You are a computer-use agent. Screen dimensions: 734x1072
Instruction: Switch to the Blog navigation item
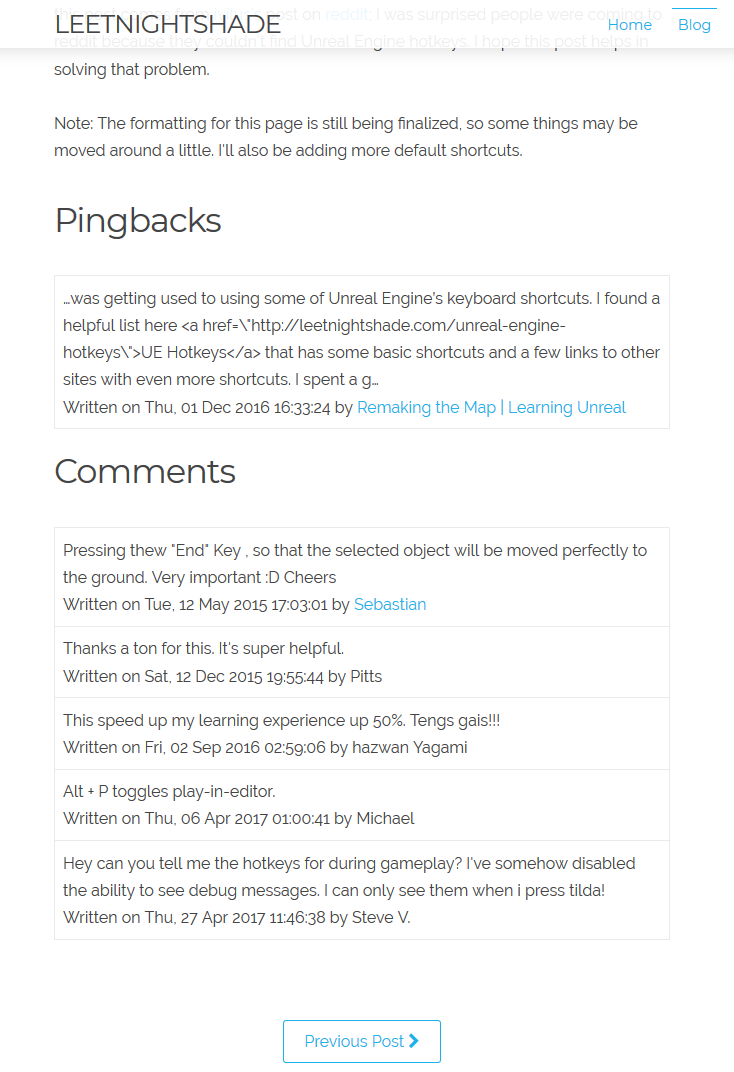point(694,25)
